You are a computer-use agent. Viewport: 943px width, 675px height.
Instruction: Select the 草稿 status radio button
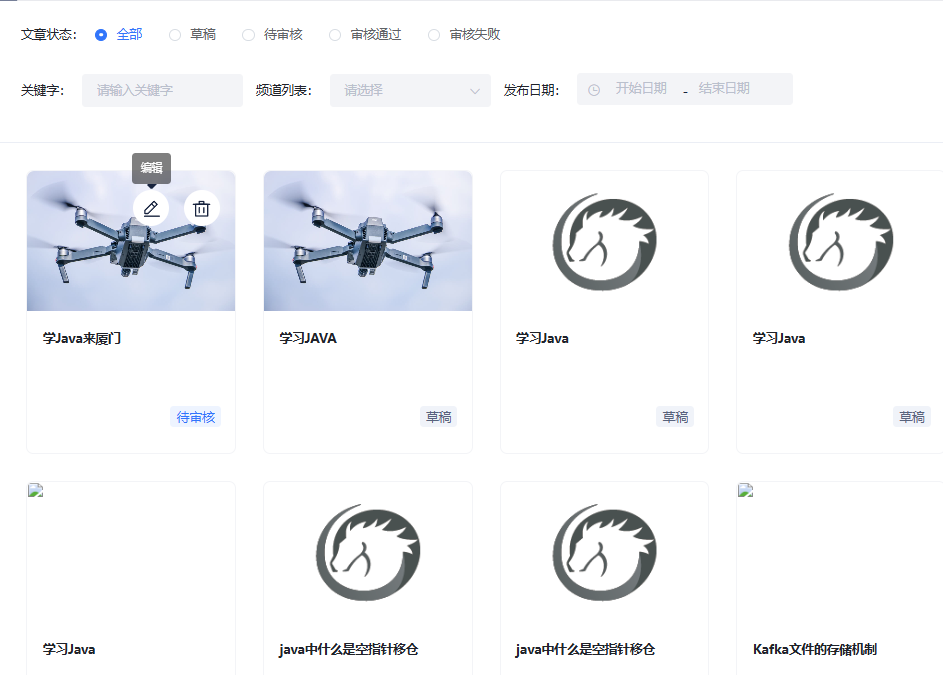(x=175, y=35)
